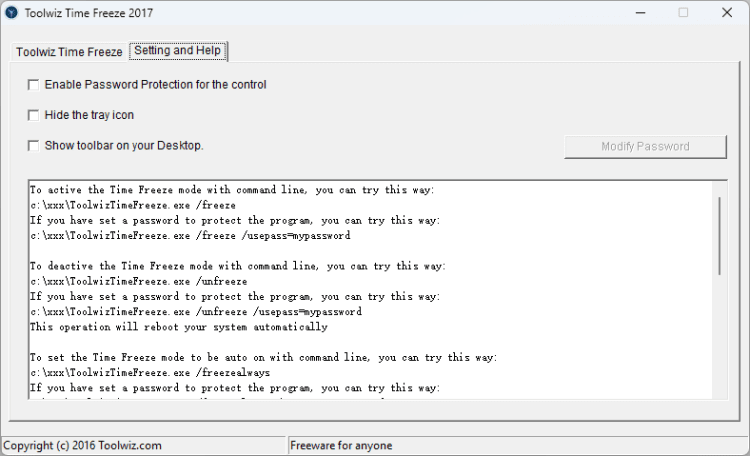The width and height of the screenshot is (750, 456).
Task: Click the 'To deactive the Time Freeze' line
Action: click(x=237, y=266)
